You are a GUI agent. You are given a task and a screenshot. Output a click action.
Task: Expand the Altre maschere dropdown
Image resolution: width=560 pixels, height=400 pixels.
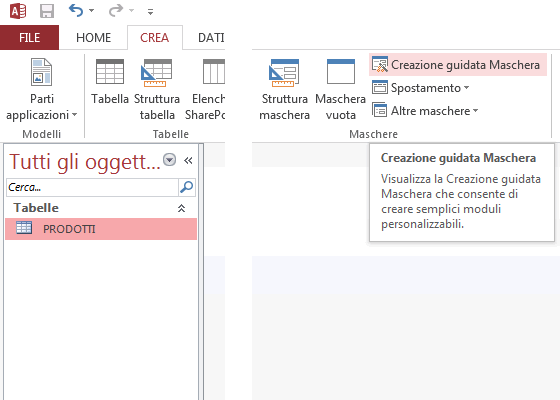coord(425,111)
